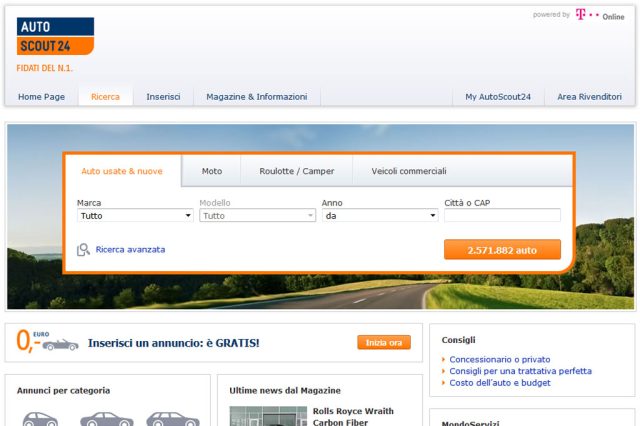
Task: Switch to Roulotte / Camper tab
Action: point(297,171)
